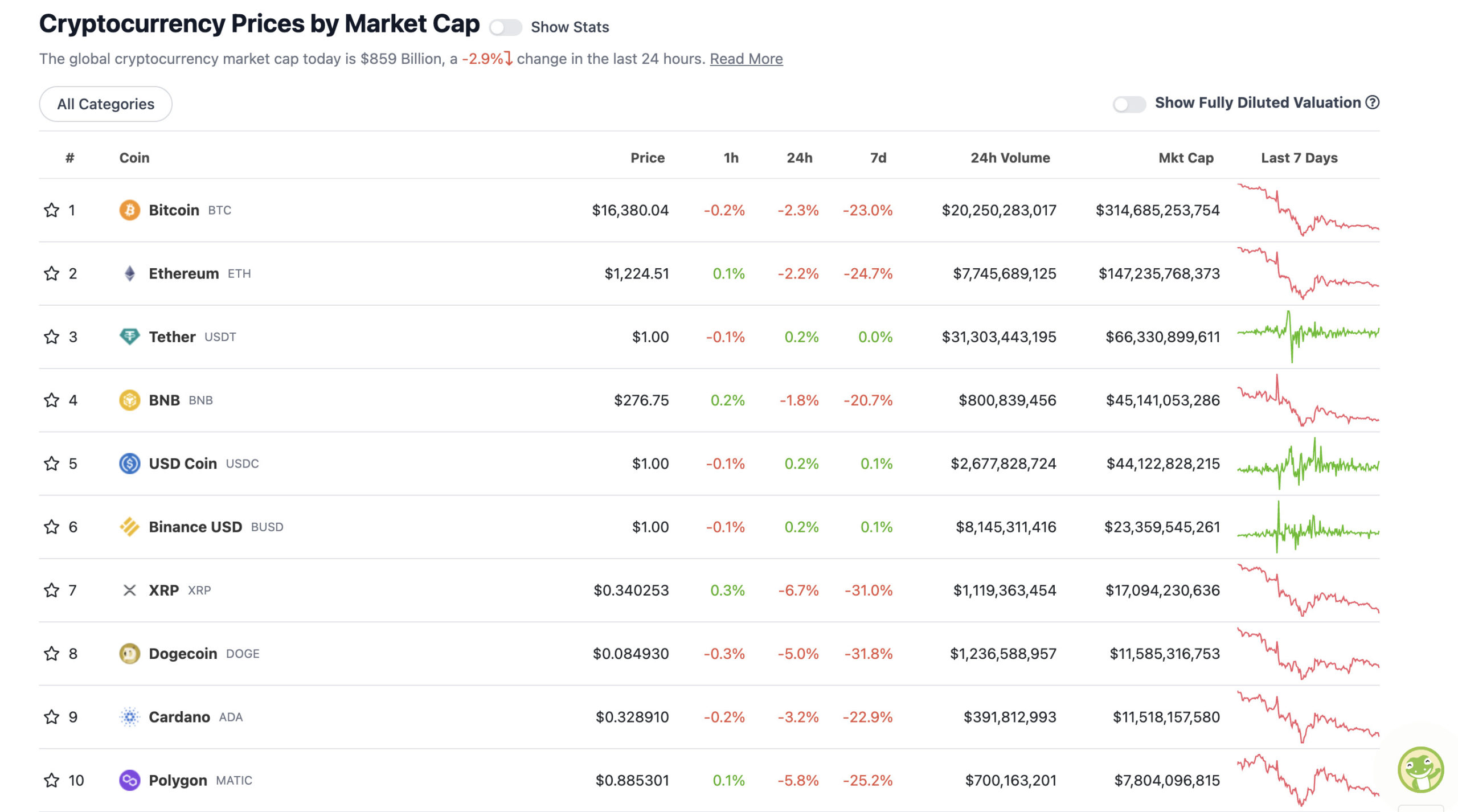The height and width of the screenshot is (812, 1458).
Task: Sort table by 24h column header
Action: [x=800, y=158]
